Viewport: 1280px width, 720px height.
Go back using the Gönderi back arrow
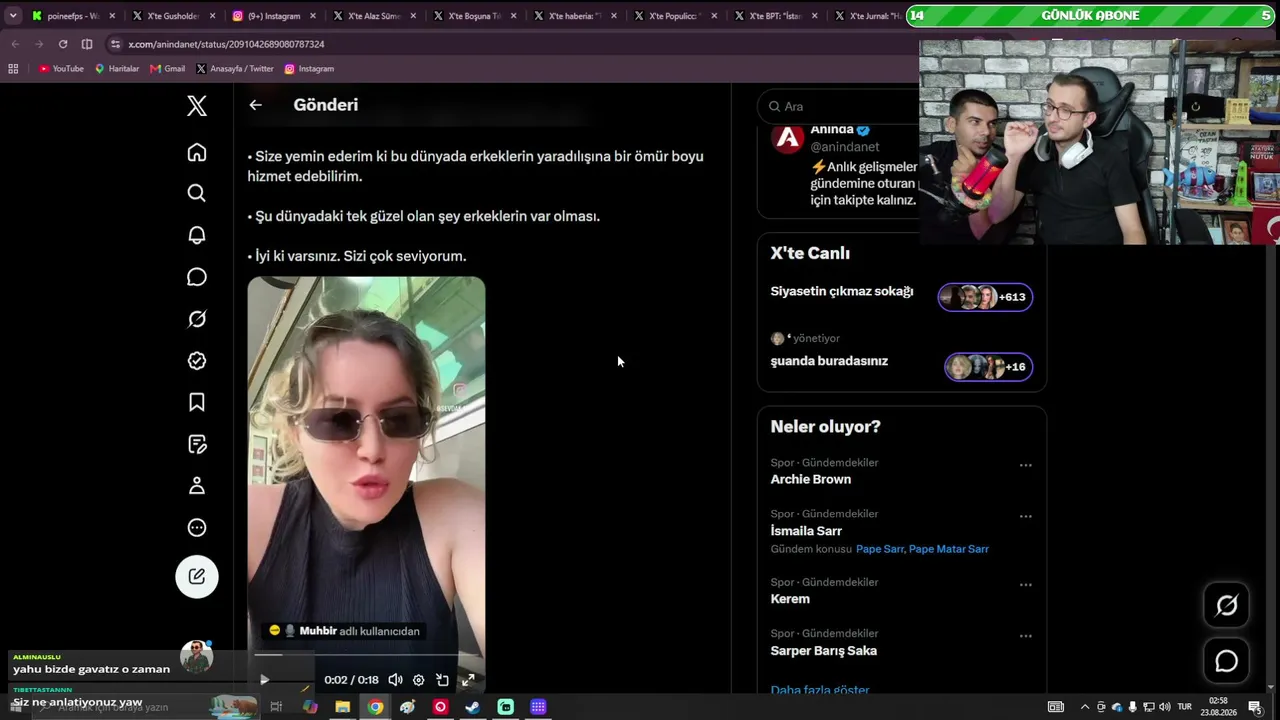point(256,105)
